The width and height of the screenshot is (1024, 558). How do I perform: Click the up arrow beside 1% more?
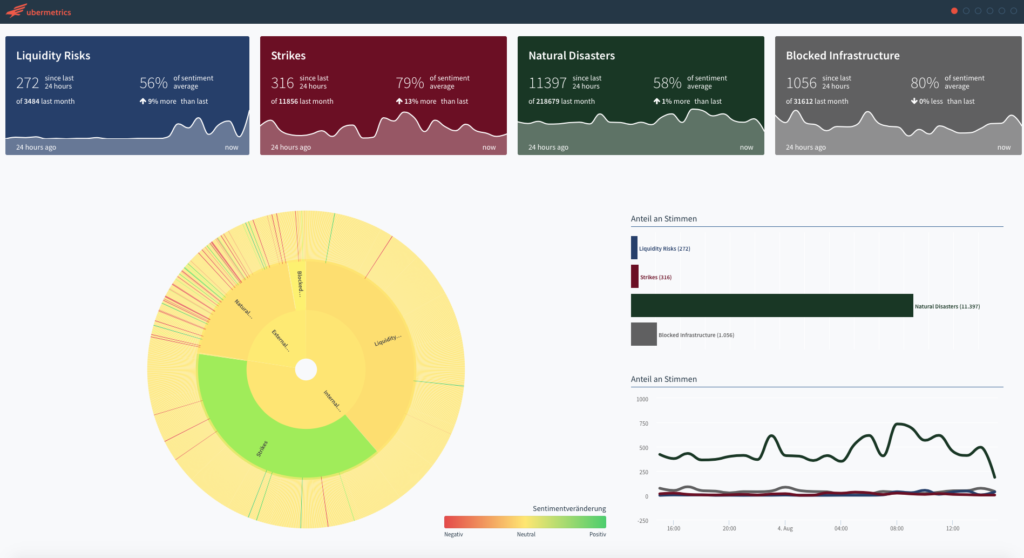coord(656,101)
